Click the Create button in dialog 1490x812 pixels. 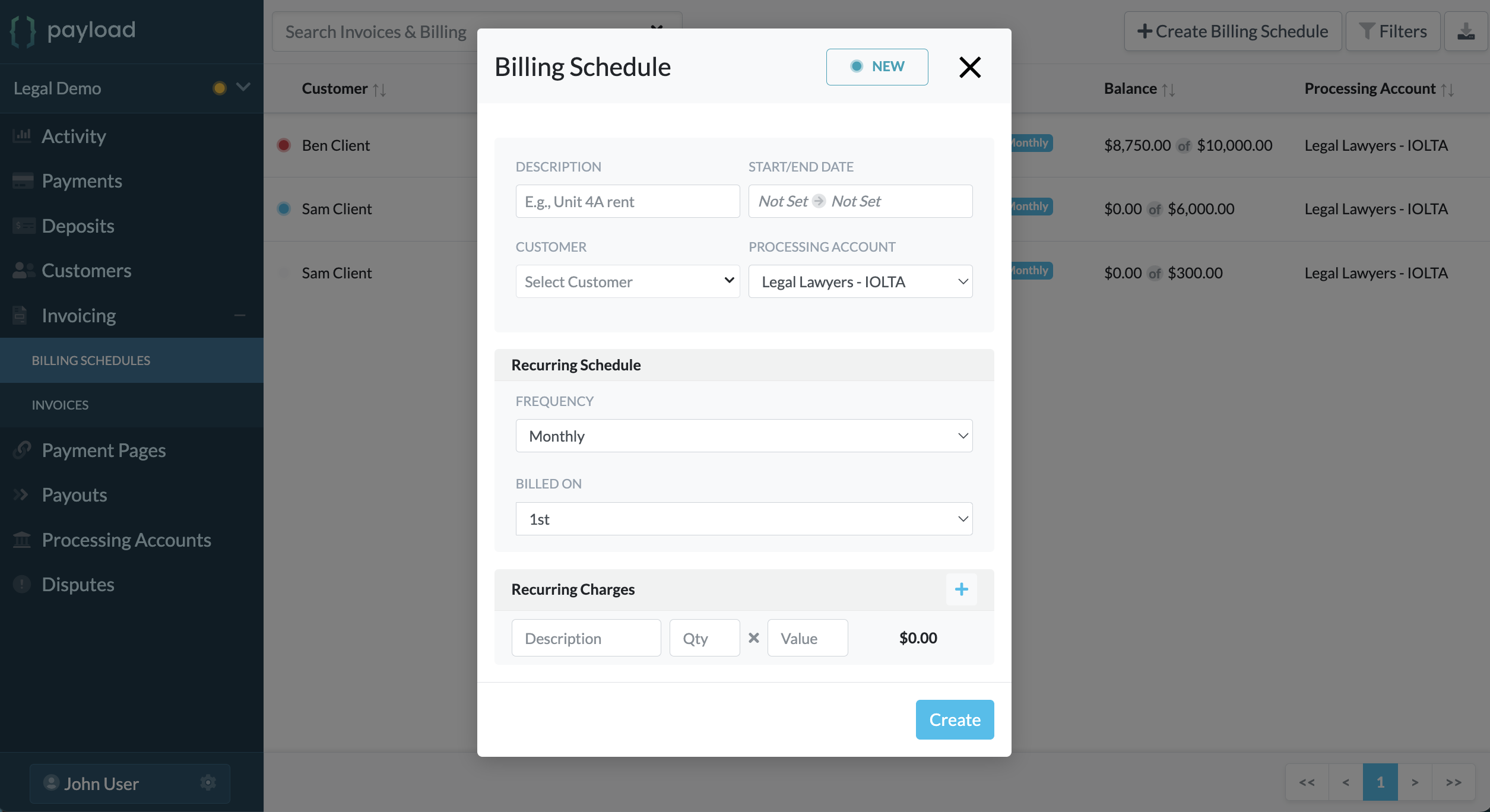[955, 719]
